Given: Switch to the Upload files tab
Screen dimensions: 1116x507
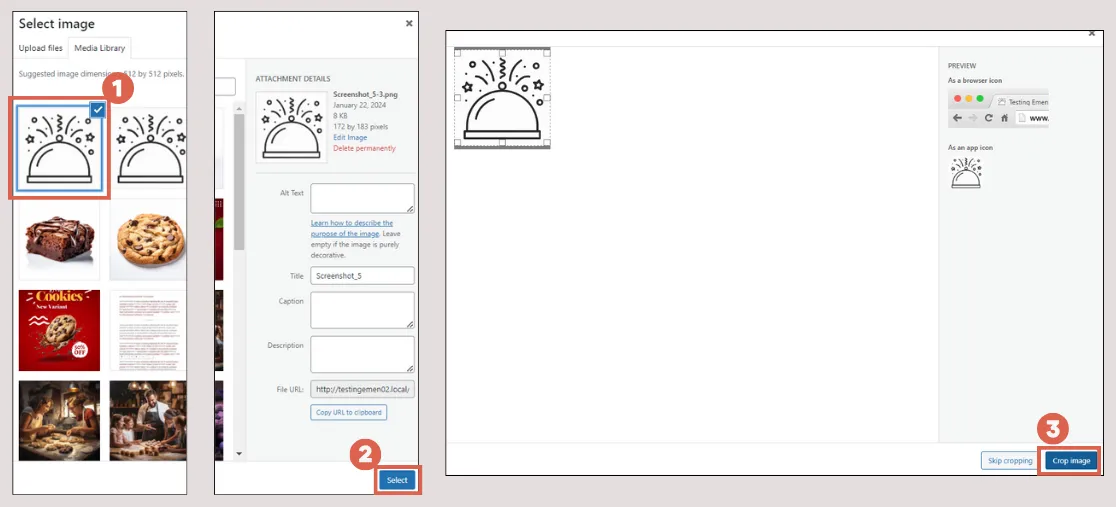Looking at the screenshot, I should 41,48.
